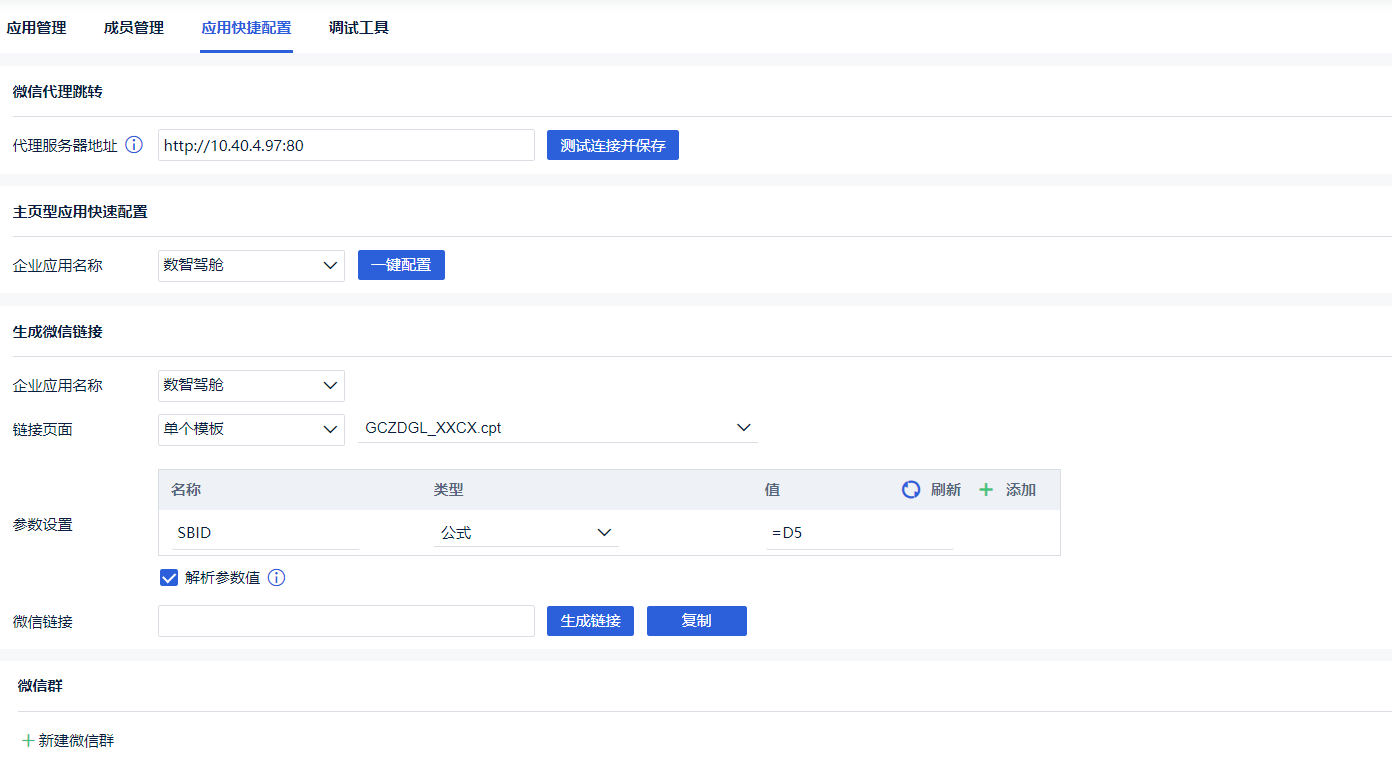Click the 生成微信链接 section heading
Screen dimensions: 1392x770
pyautogui.click(x=57, y=332)
